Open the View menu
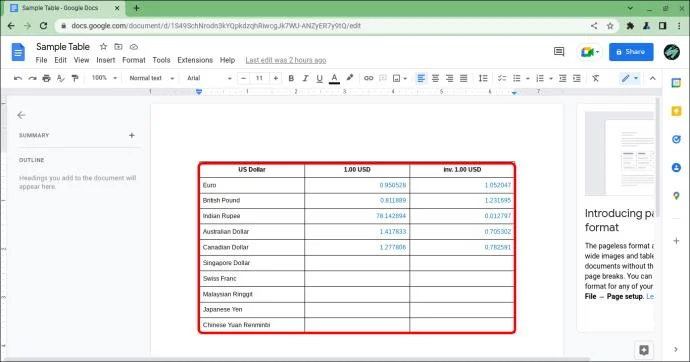This screenshot has width=690, height=362. (x=81, y=60)
